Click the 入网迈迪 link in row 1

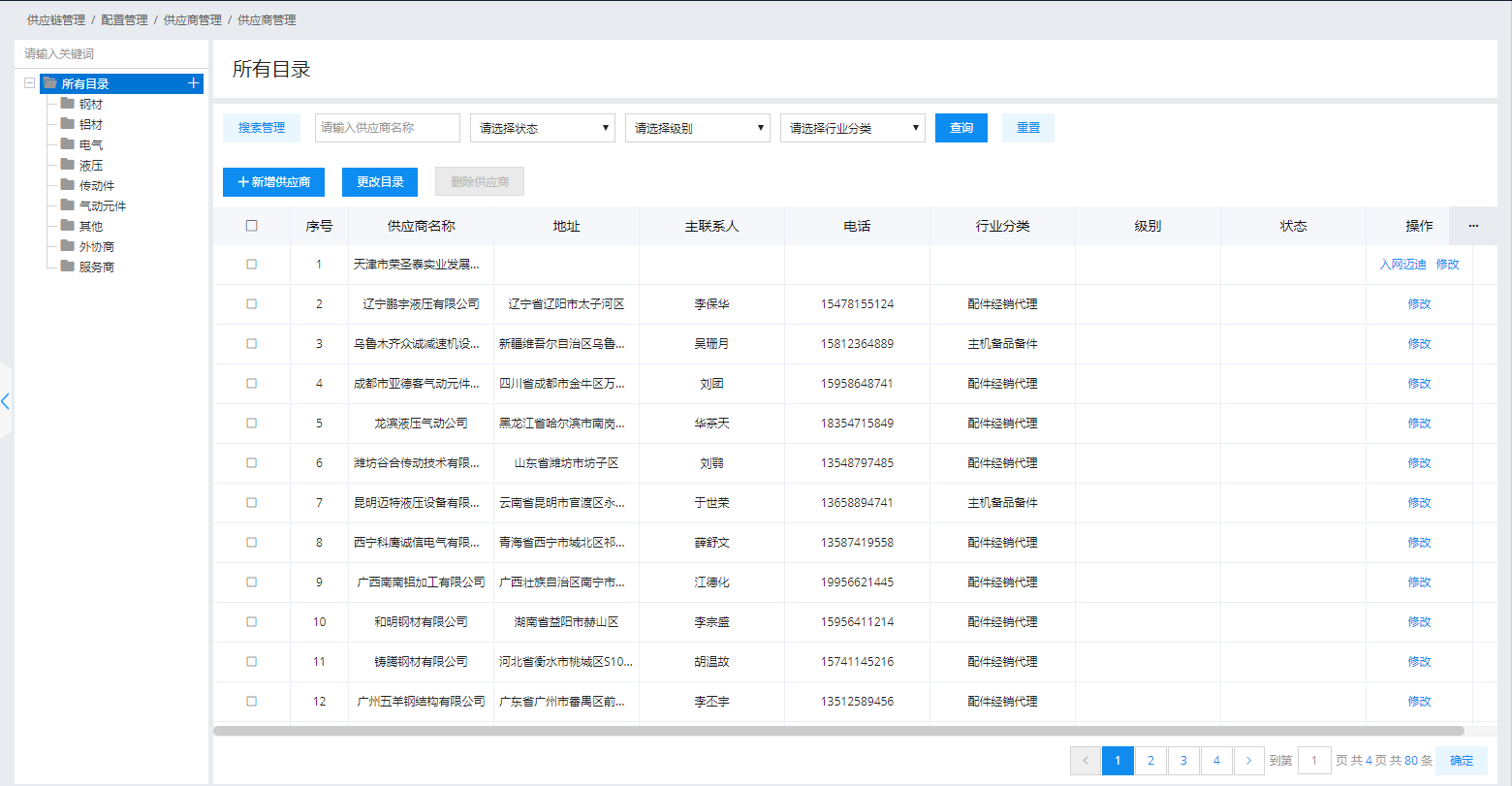pos(1402,265)
